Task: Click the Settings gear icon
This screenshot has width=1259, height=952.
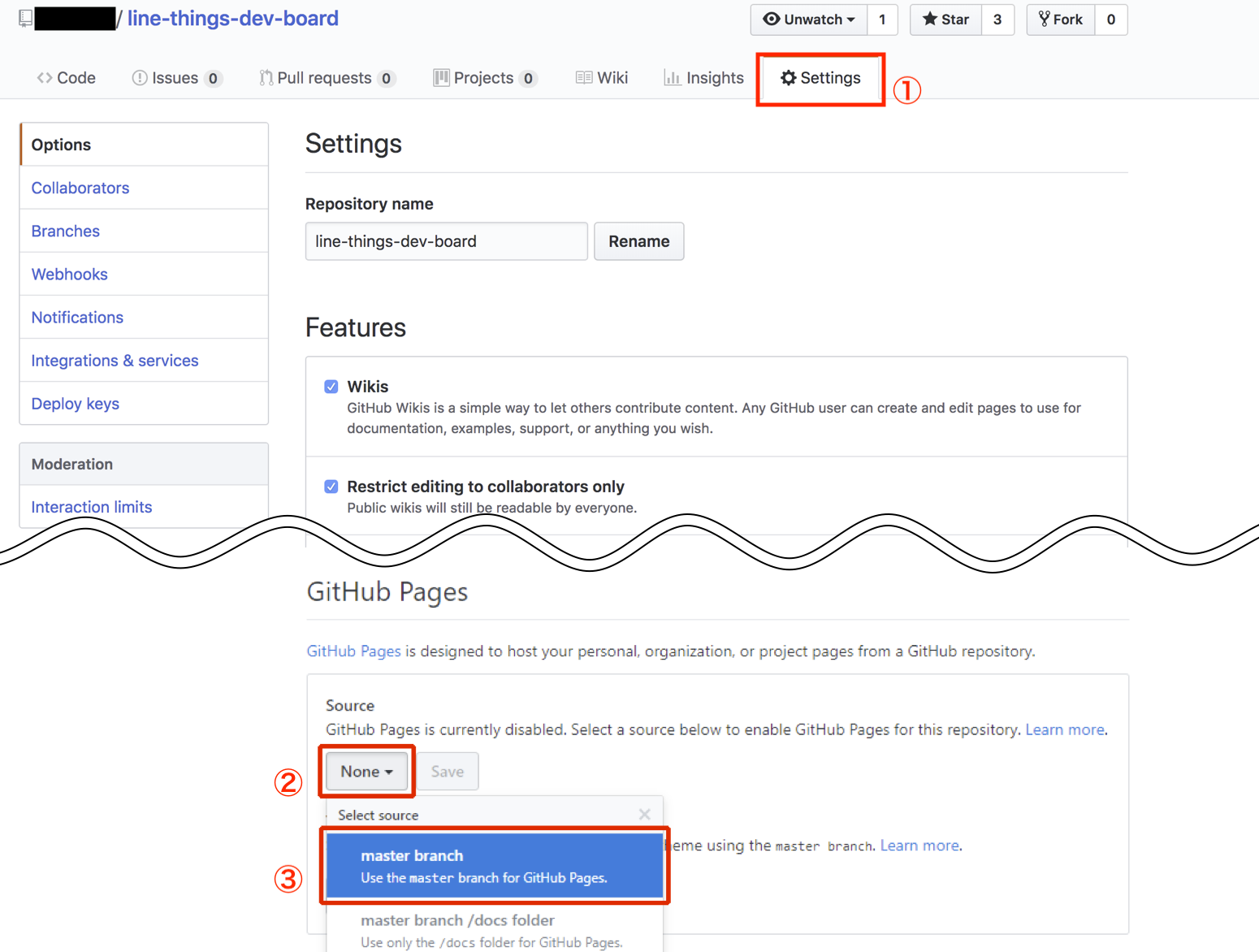Action: [x=788, y=78]
